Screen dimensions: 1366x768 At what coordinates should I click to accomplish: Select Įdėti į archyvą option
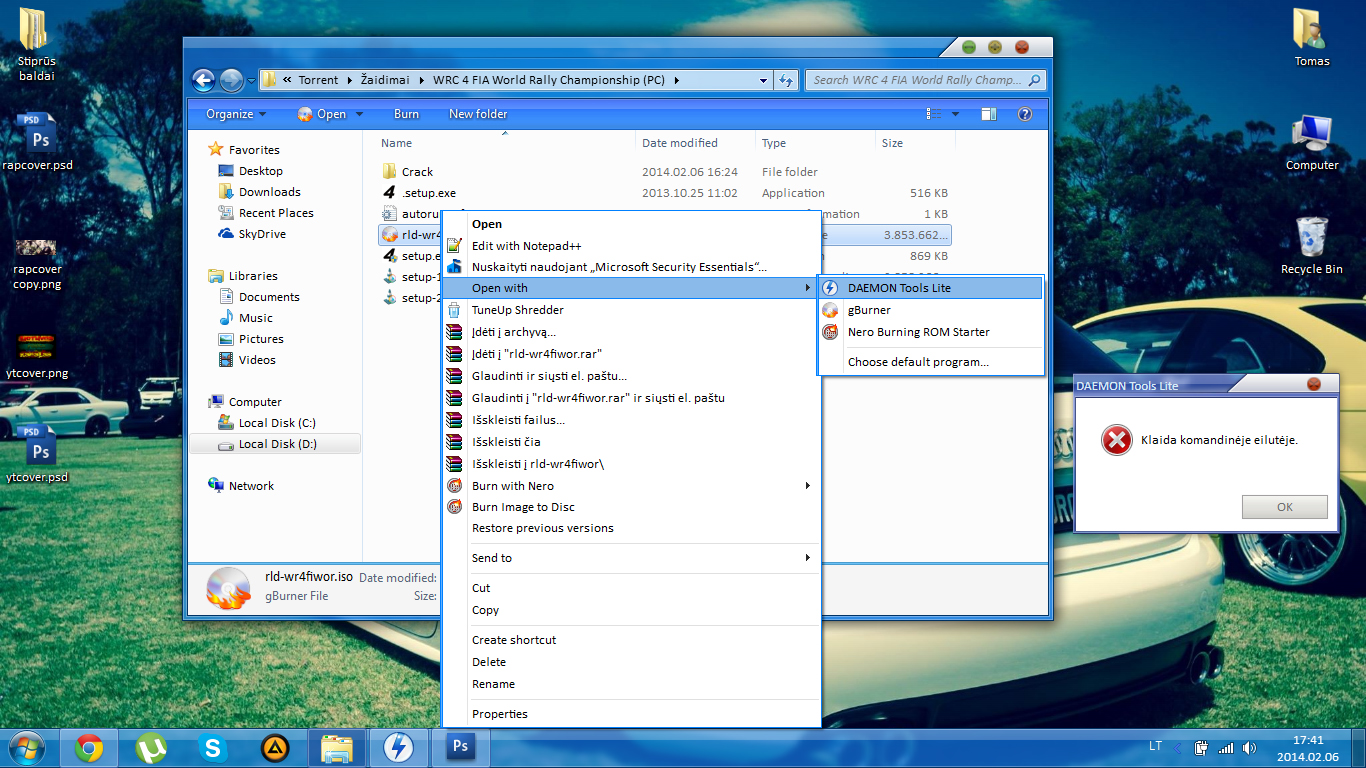click(630, 332)
